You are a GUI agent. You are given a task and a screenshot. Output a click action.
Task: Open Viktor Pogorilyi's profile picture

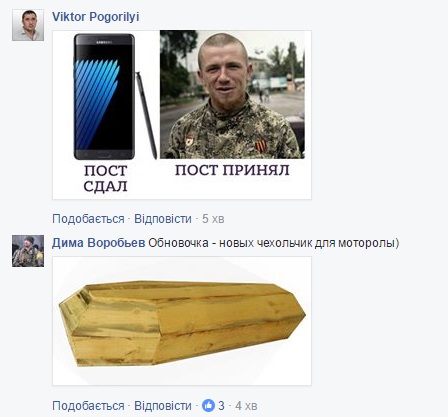tap(28, 25)
